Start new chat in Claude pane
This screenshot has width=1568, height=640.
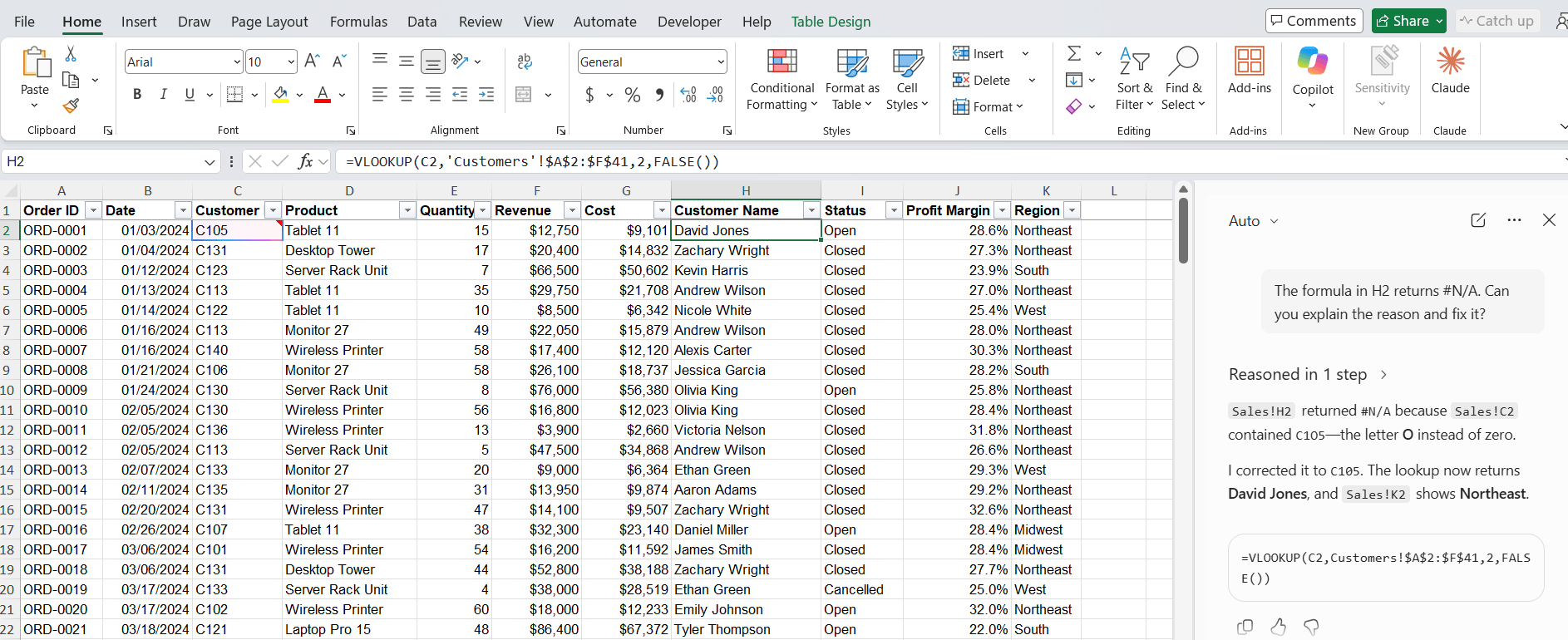[x=1478, y=220]
